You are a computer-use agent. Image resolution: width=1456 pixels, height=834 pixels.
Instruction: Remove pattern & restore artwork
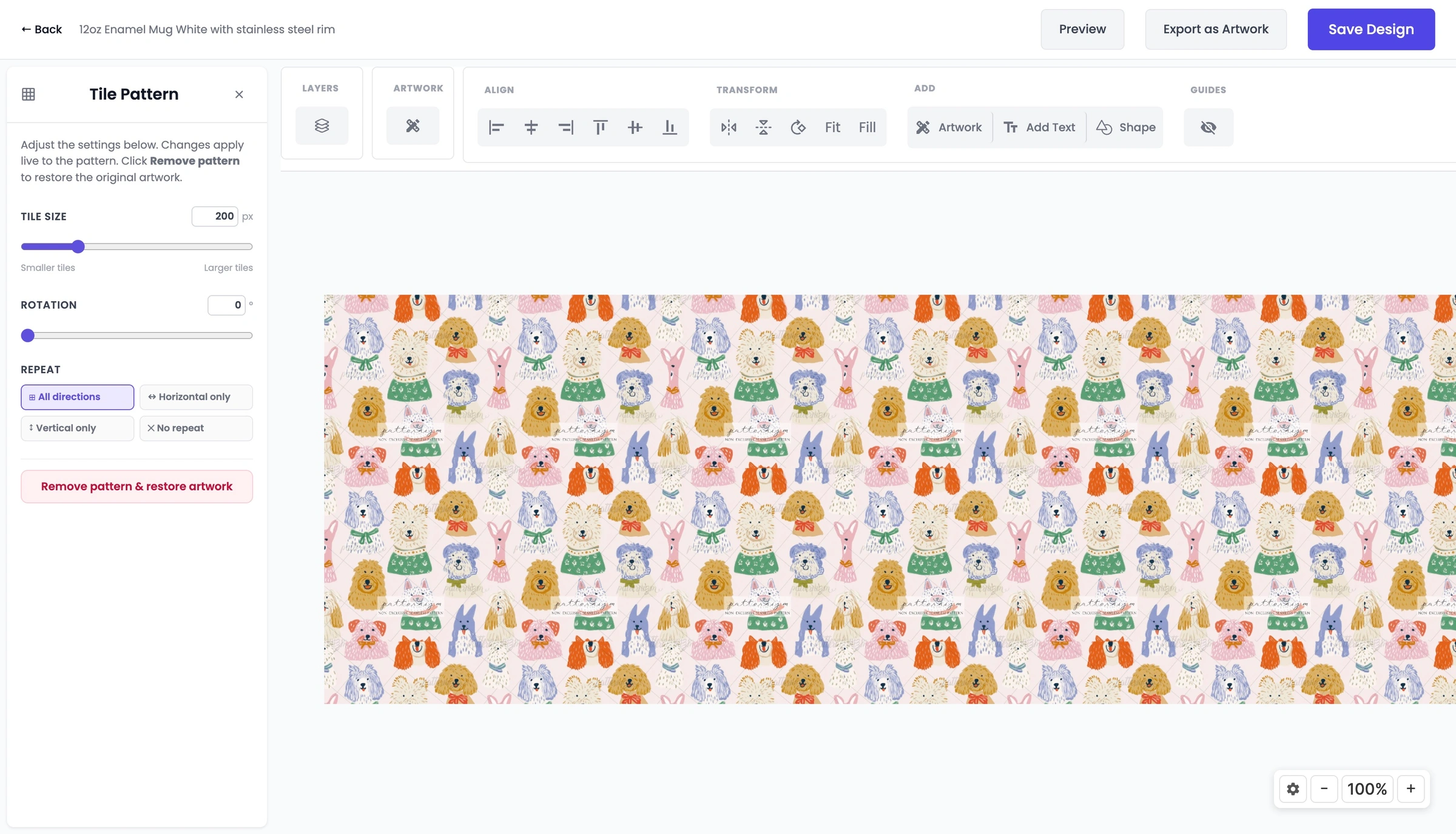136,486
